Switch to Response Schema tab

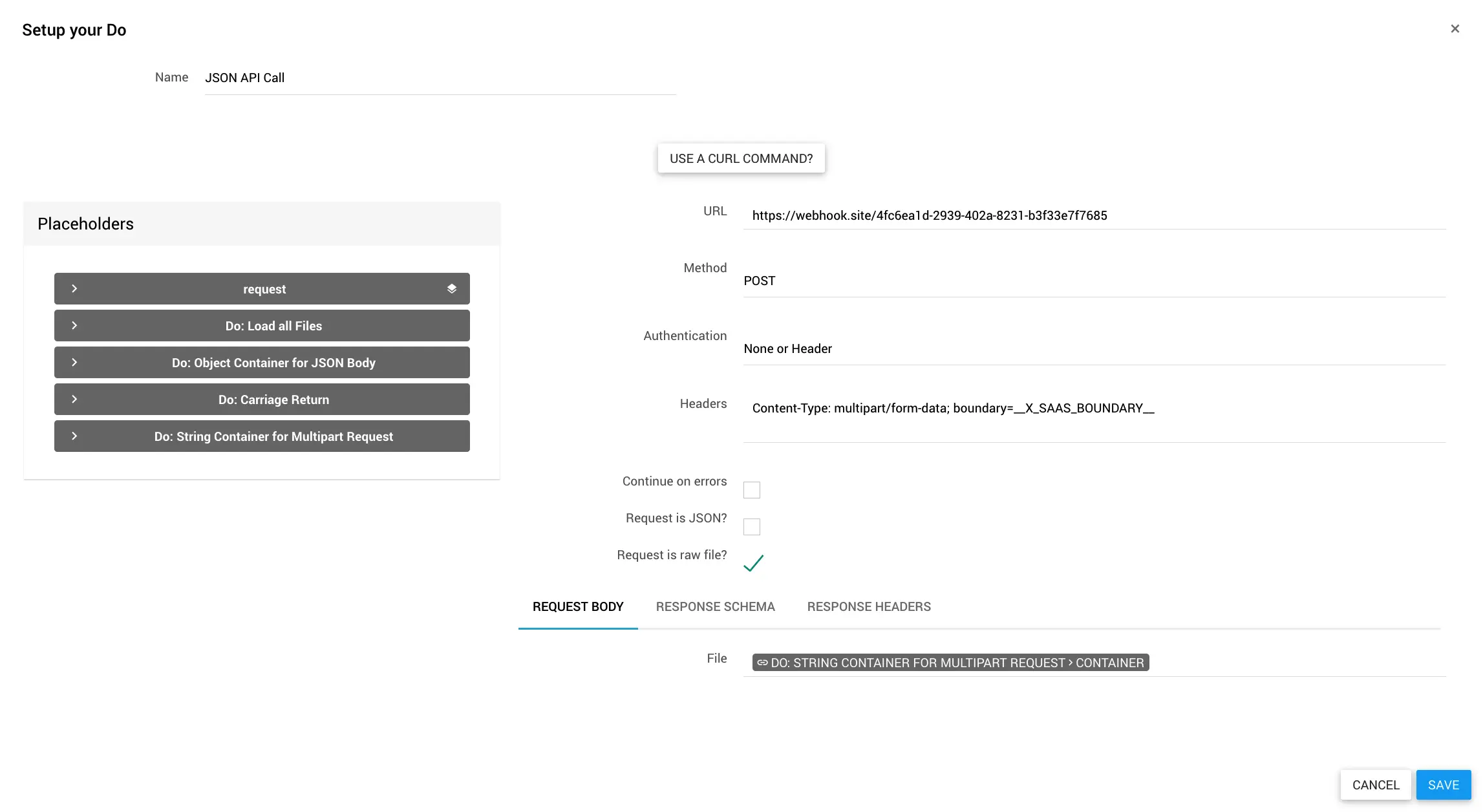pyautogui.click(x=715, y=607)
